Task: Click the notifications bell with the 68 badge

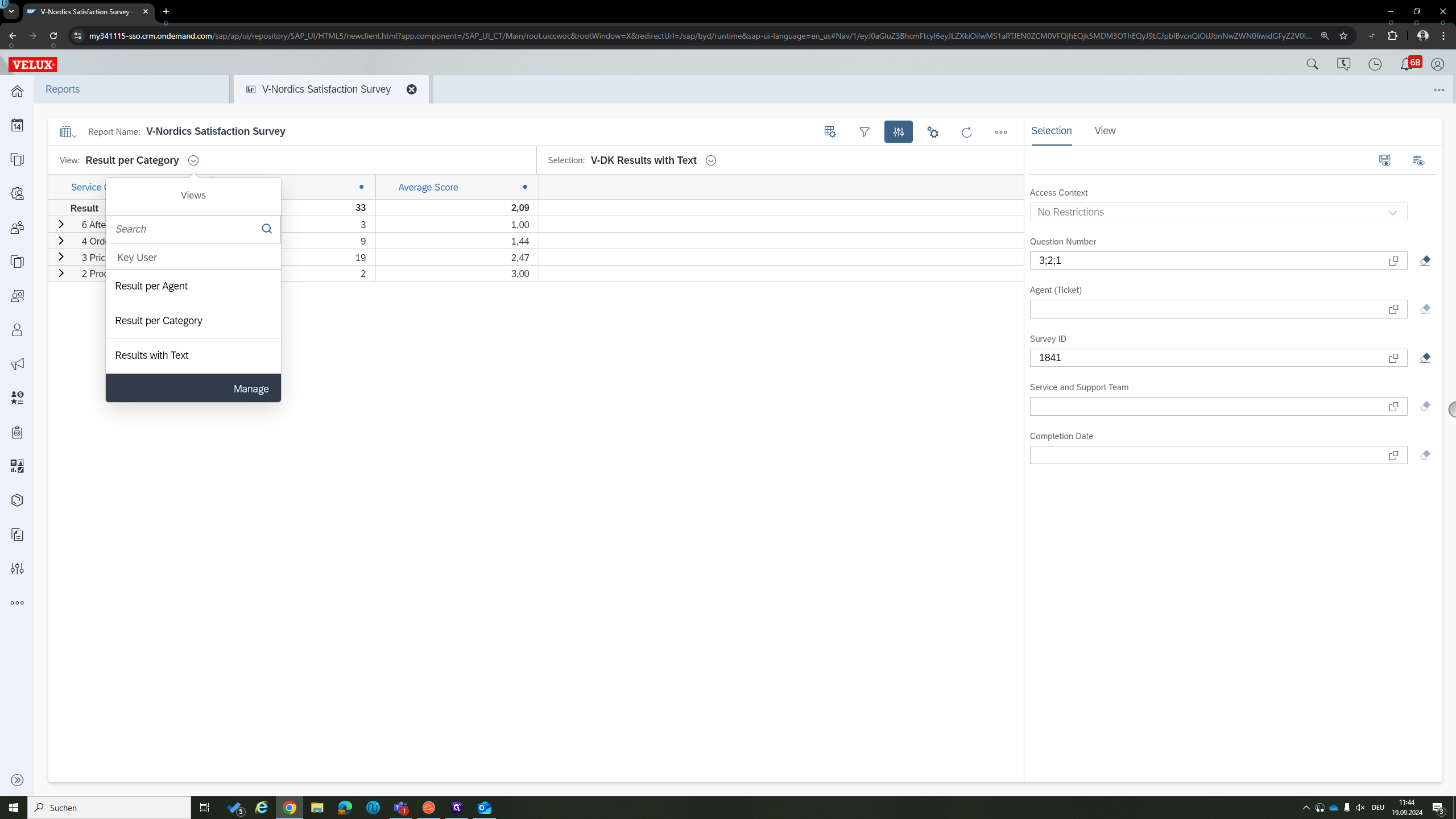Action: click(1407, 64)
